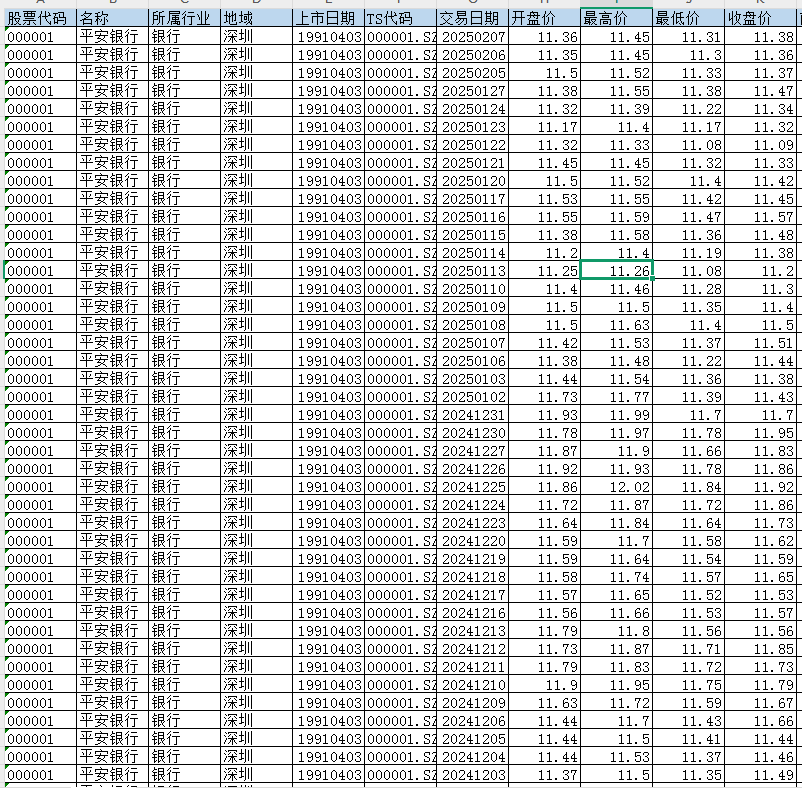
Task: Select trading date cell 20250122
Action: 473,145
